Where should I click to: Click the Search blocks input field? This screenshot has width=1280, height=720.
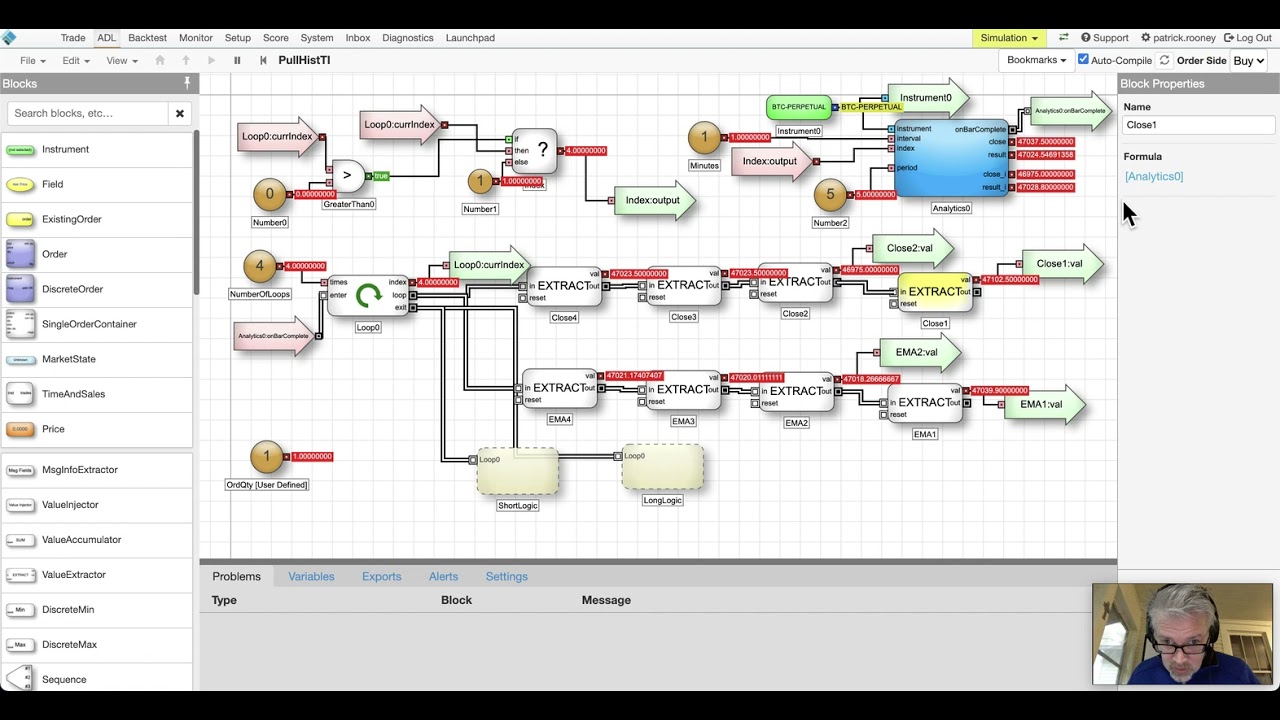click(88, 114)
